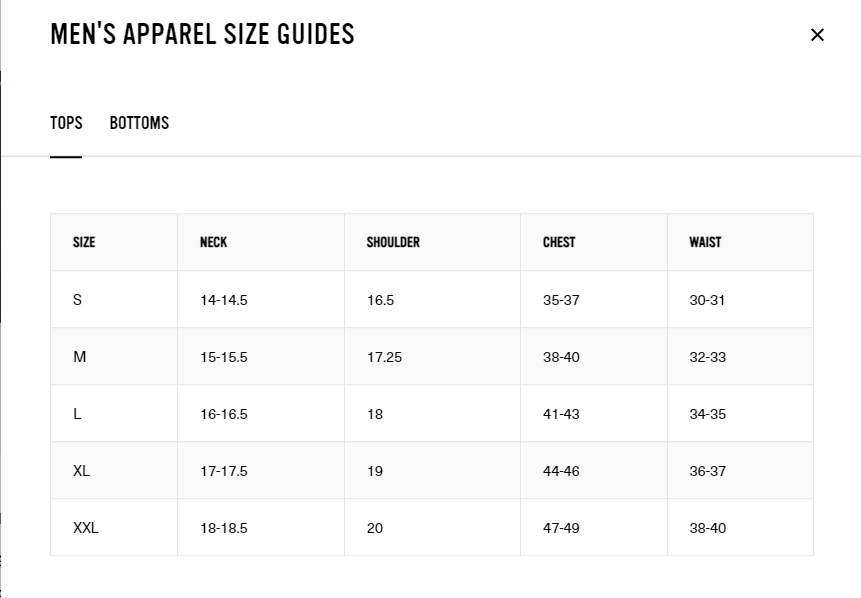Click waist measurement 36-37 cell
This screenshot has height=598, width=861.
707,471
